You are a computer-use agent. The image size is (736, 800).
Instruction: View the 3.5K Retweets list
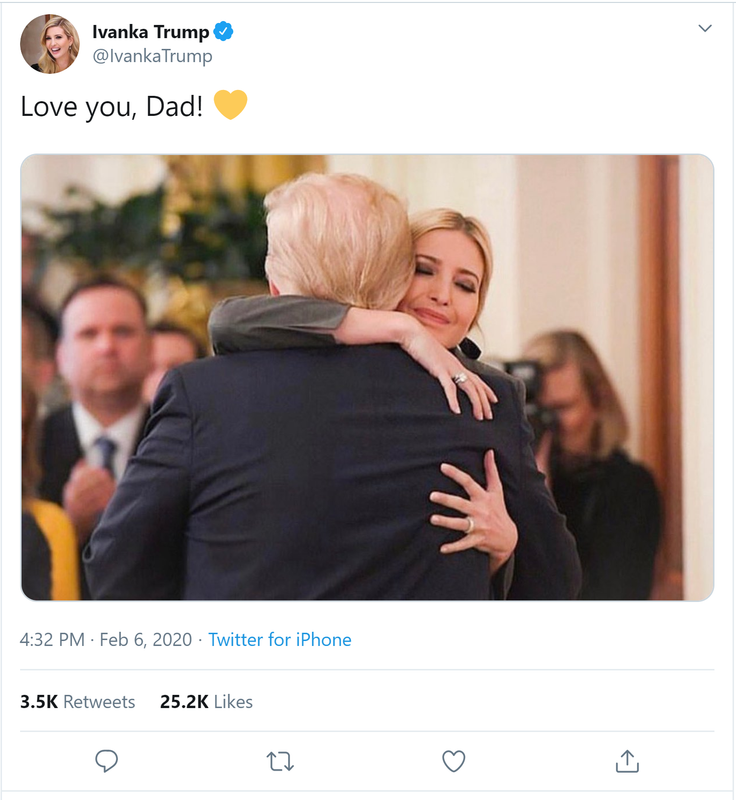77,702
